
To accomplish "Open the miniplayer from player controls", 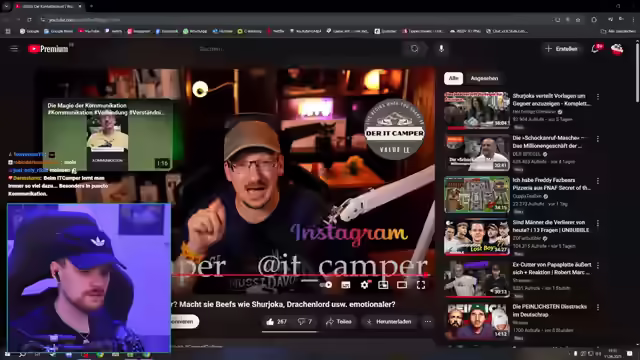I will tap(383, 285).
